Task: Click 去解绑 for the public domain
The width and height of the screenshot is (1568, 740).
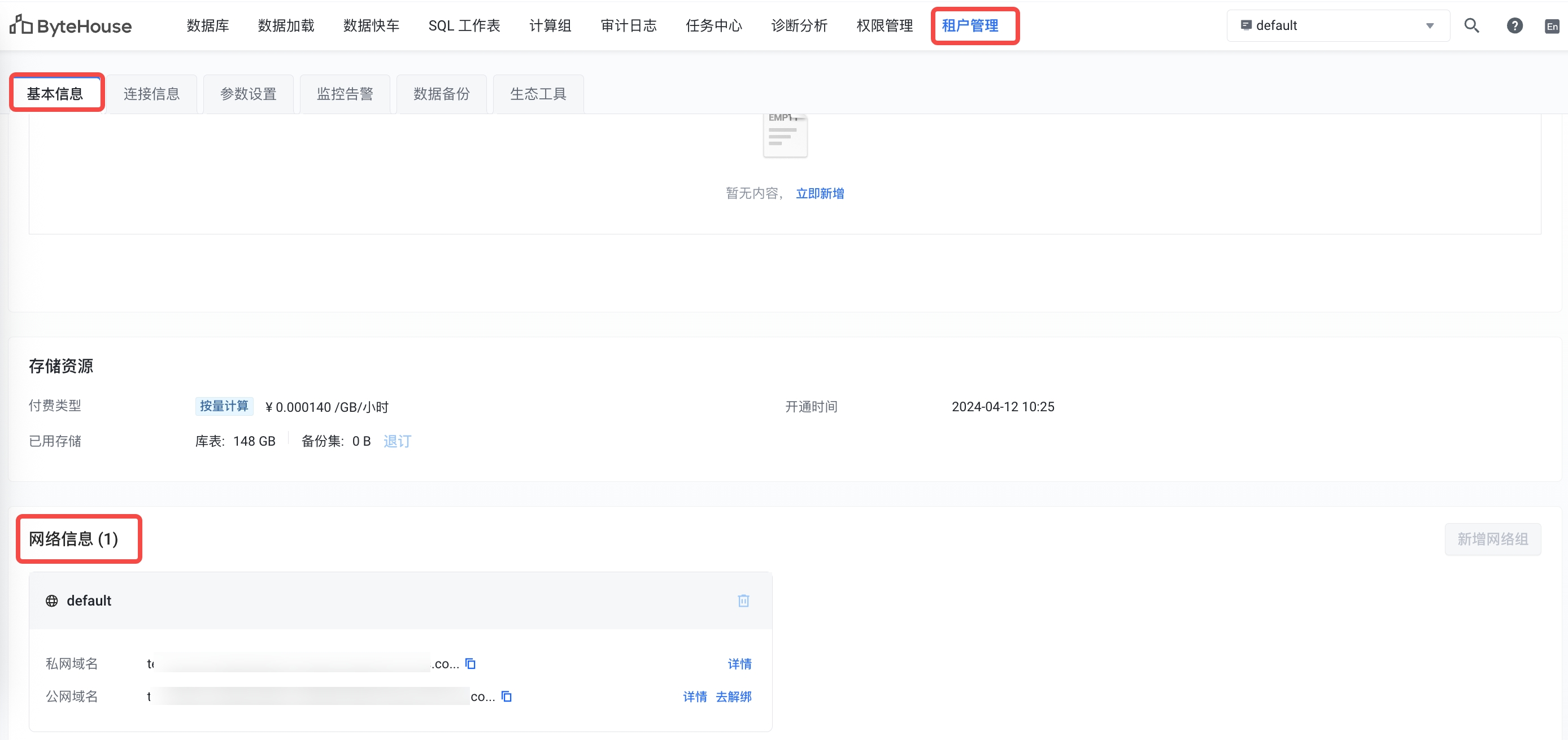Action: point(734,696)
